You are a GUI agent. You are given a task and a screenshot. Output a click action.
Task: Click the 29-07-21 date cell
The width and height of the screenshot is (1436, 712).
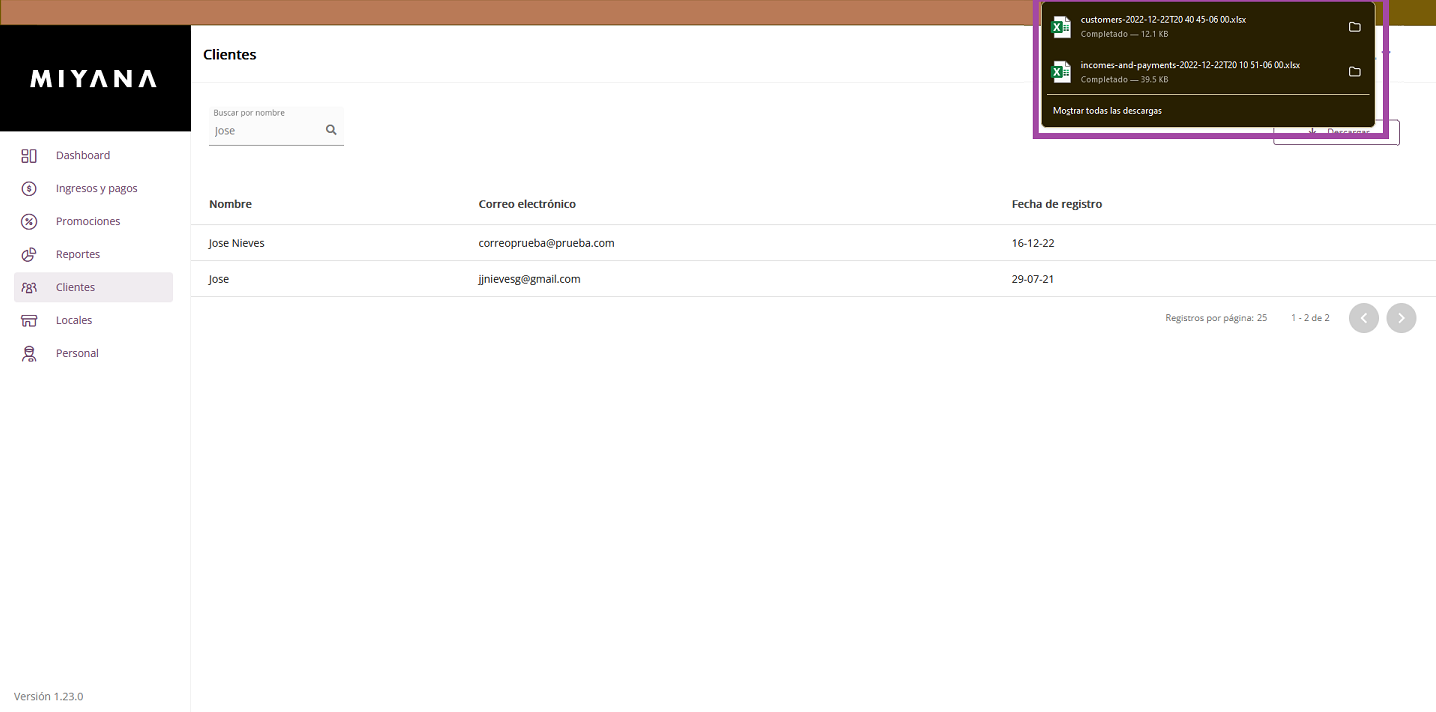(1033, 279)
